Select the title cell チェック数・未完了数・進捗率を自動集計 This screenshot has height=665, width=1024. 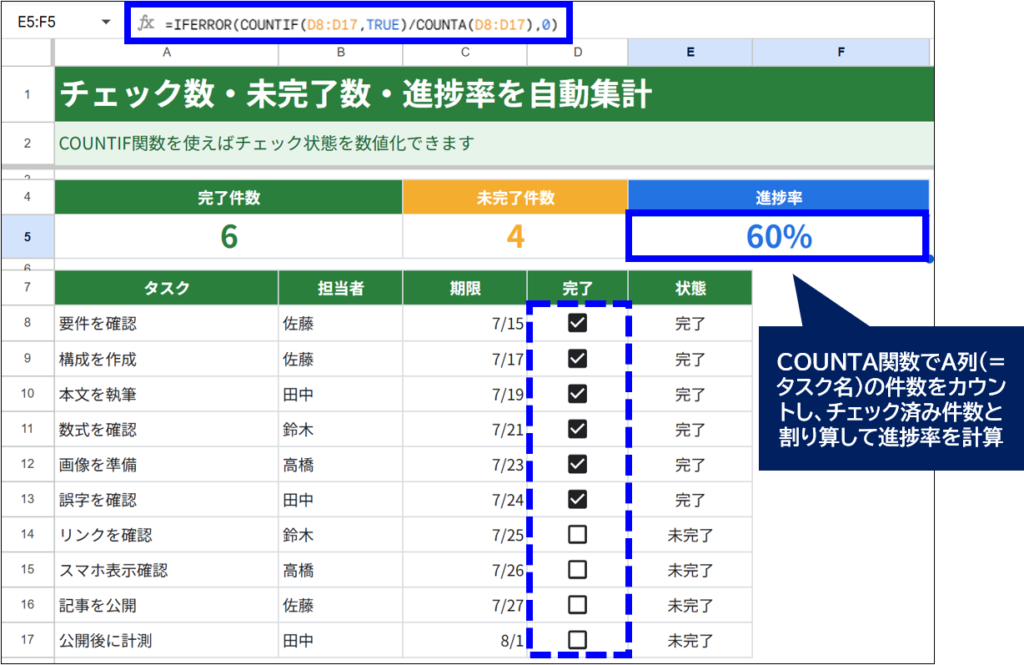pyautogui.click(x=494, y=94)
